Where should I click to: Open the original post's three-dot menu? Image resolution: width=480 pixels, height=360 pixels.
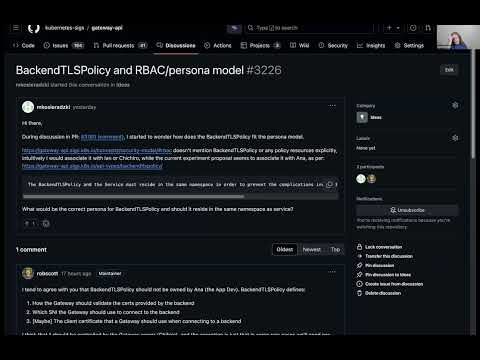click(332, 106)
